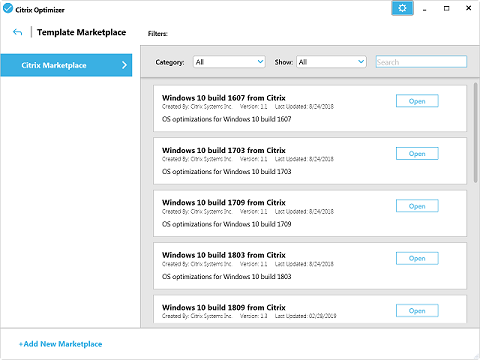Image resolution: width=480 pixels, height=360 pixels.
Task: Open Windows 10 build 1709 template
Action: tap(417, 206)
